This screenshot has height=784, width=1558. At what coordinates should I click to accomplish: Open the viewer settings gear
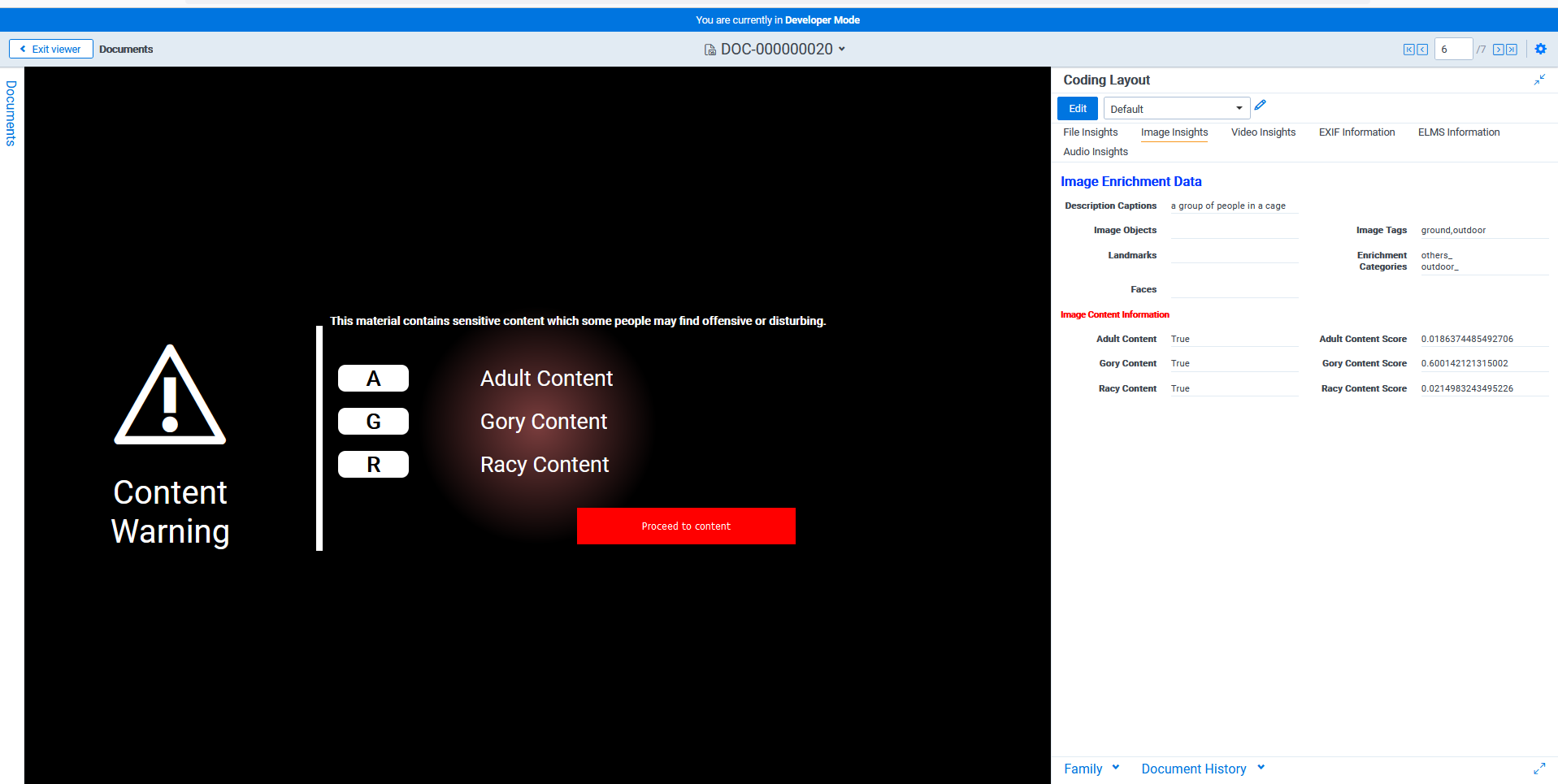tap(1540, 49)
